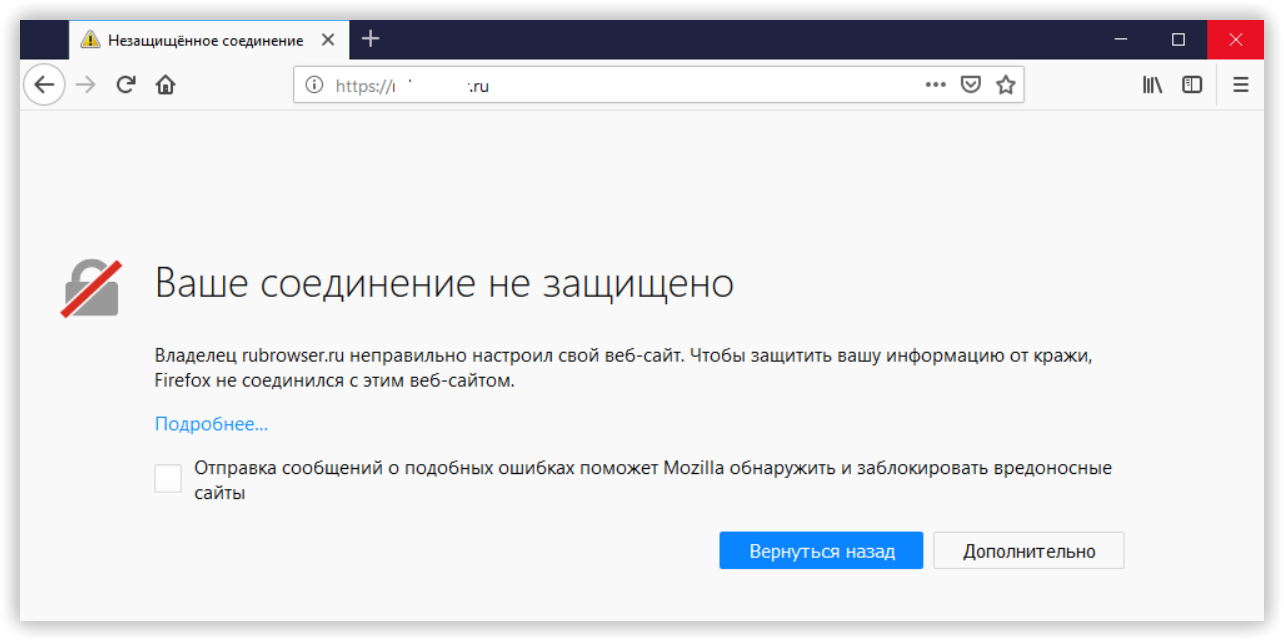Maximize the Firefox window
This screenshot has height=641, width=1284.
tap(1178, 40)
